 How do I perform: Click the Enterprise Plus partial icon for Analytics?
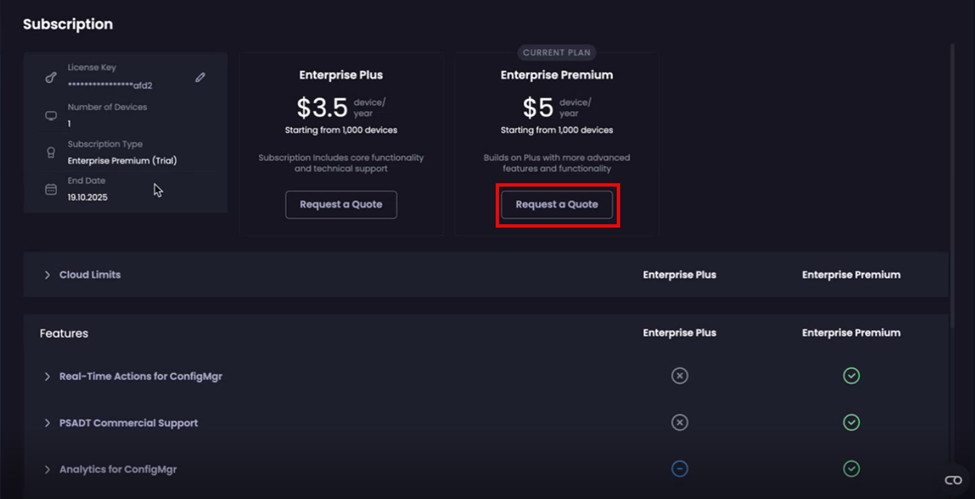coord(680,469)
